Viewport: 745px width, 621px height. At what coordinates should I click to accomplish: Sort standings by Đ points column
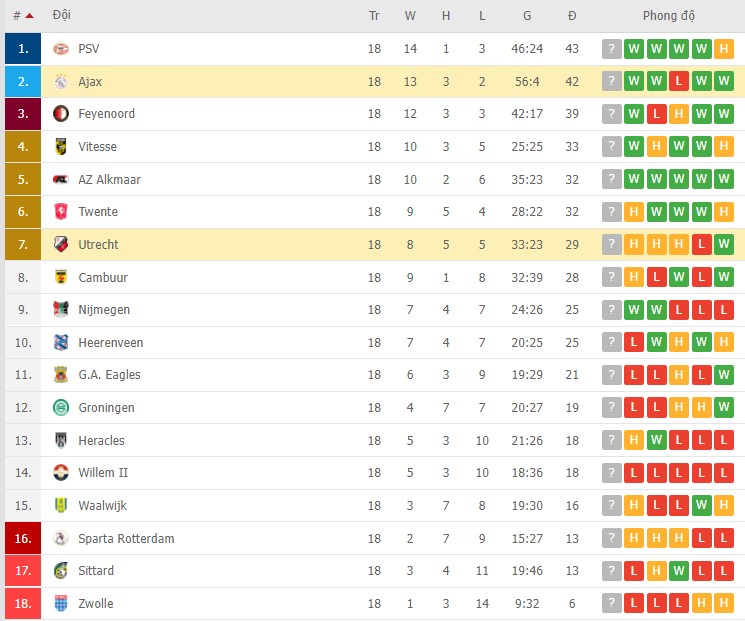point(572,16)
